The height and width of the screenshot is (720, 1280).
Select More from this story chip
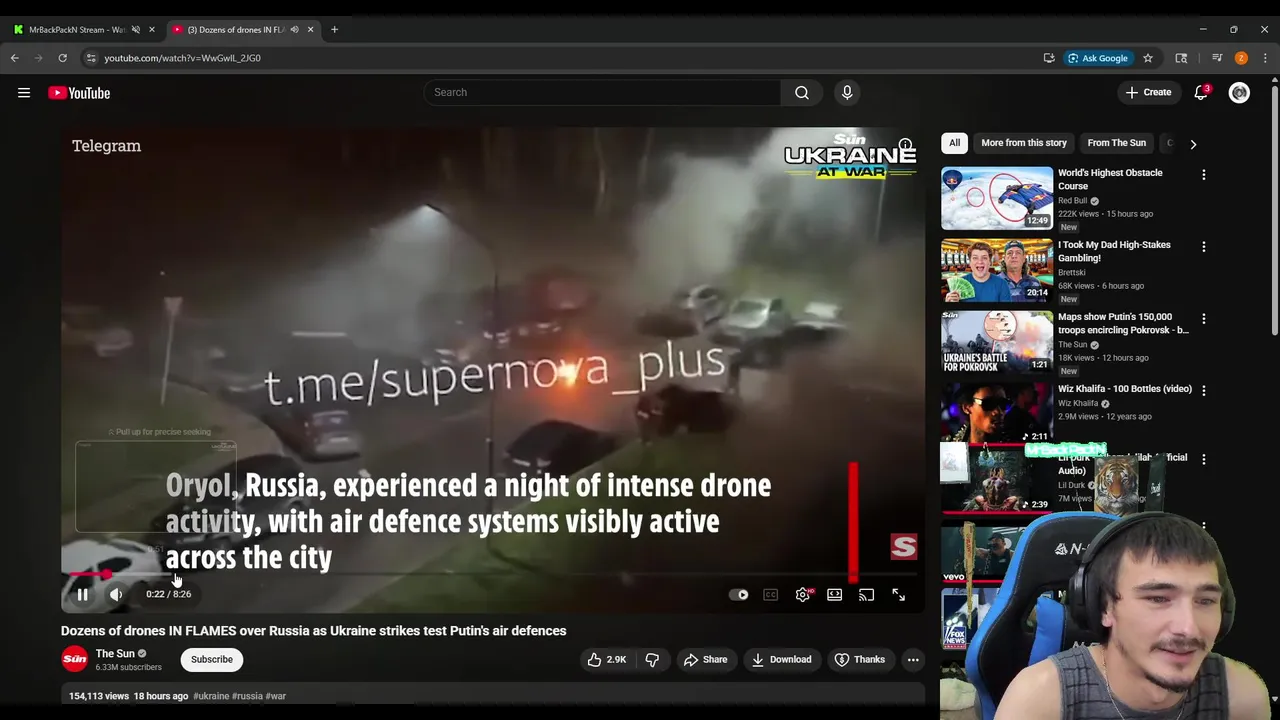(x=1024, y=143)
